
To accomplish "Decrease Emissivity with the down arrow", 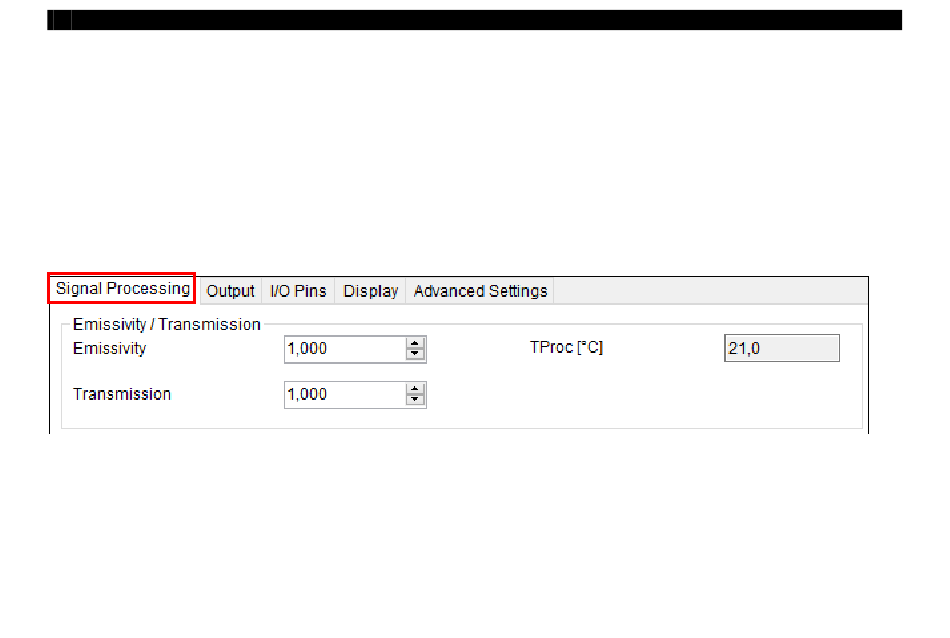I will (x=415, y=354).
